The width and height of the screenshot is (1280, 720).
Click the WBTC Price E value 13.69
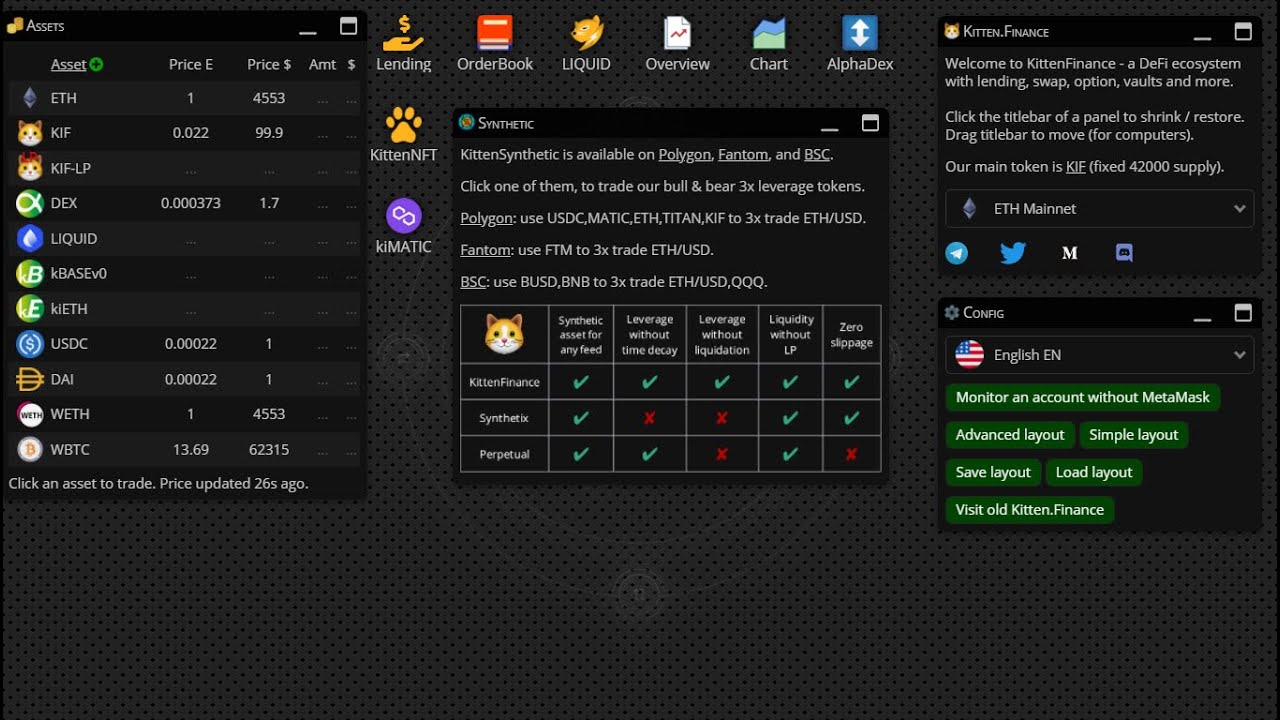click(191, 449)
